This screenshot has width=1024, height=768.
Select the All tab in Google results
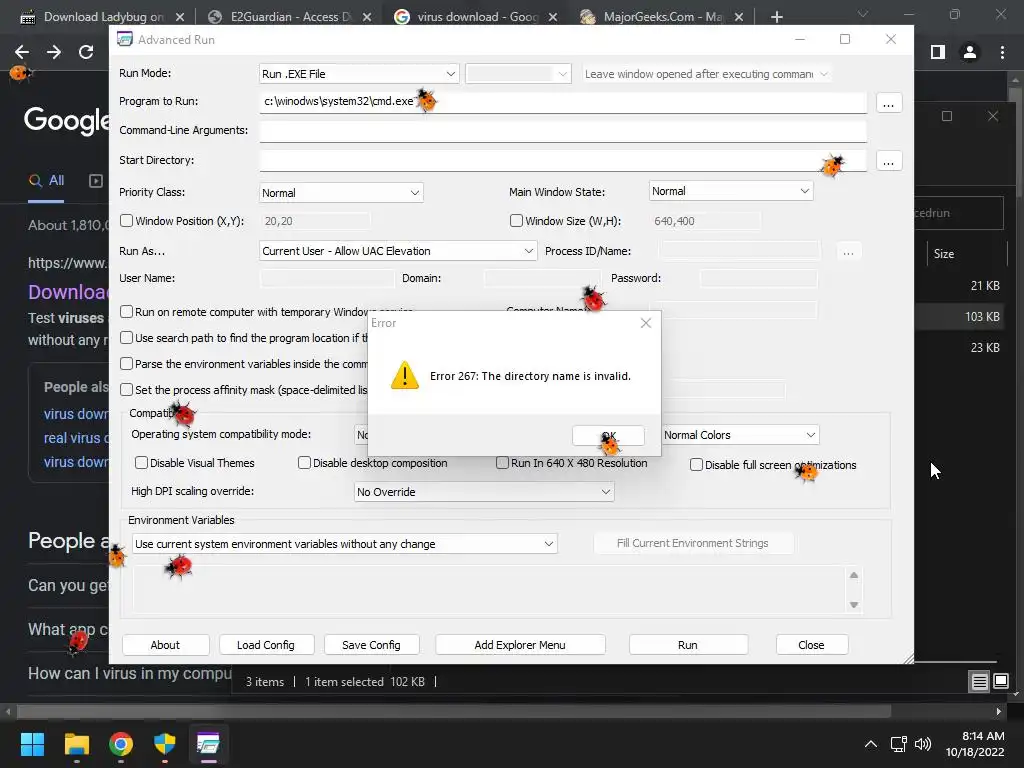pyautogui.click(x=46, y=181)
